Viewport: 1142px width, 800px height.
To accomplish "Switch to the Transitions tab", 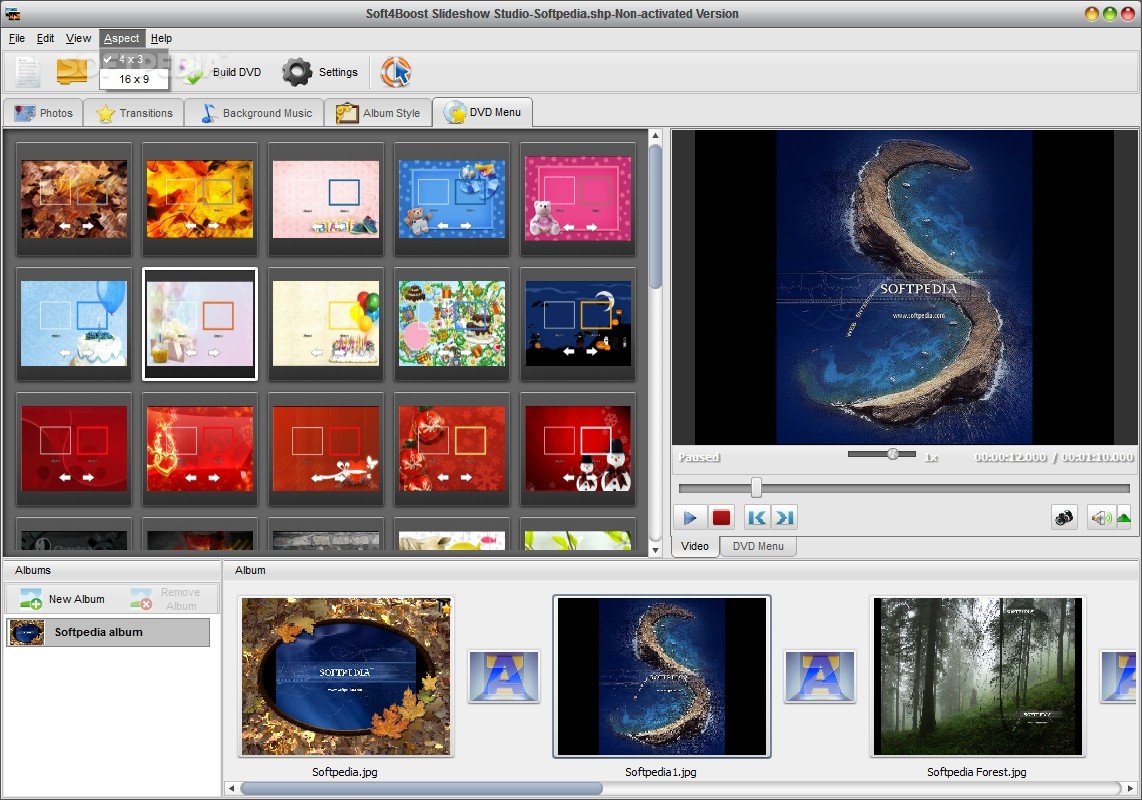I will click(134, 113).
